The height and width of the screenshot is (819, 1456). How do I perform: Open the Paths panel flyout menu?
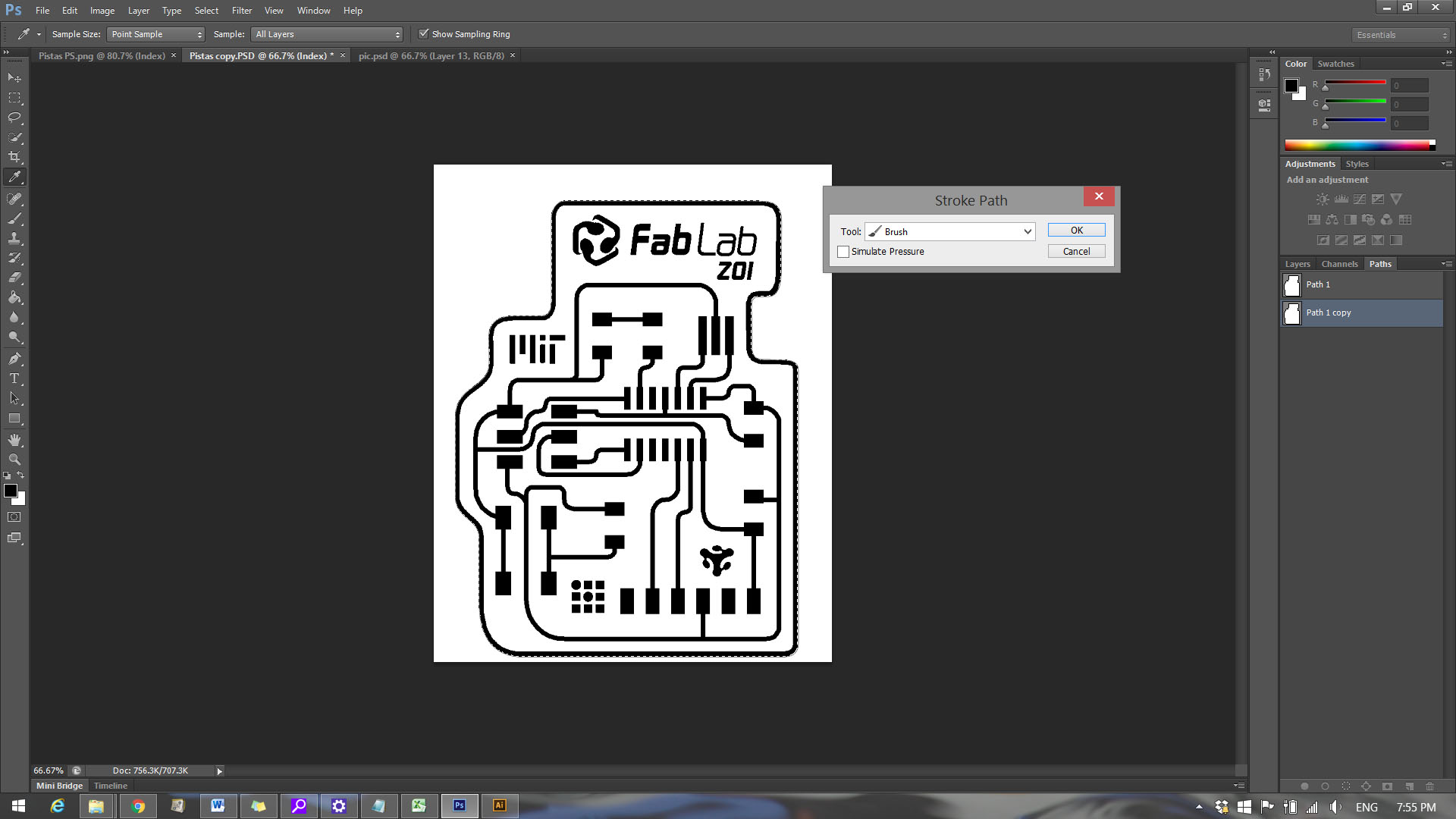tap(1447, 264)
